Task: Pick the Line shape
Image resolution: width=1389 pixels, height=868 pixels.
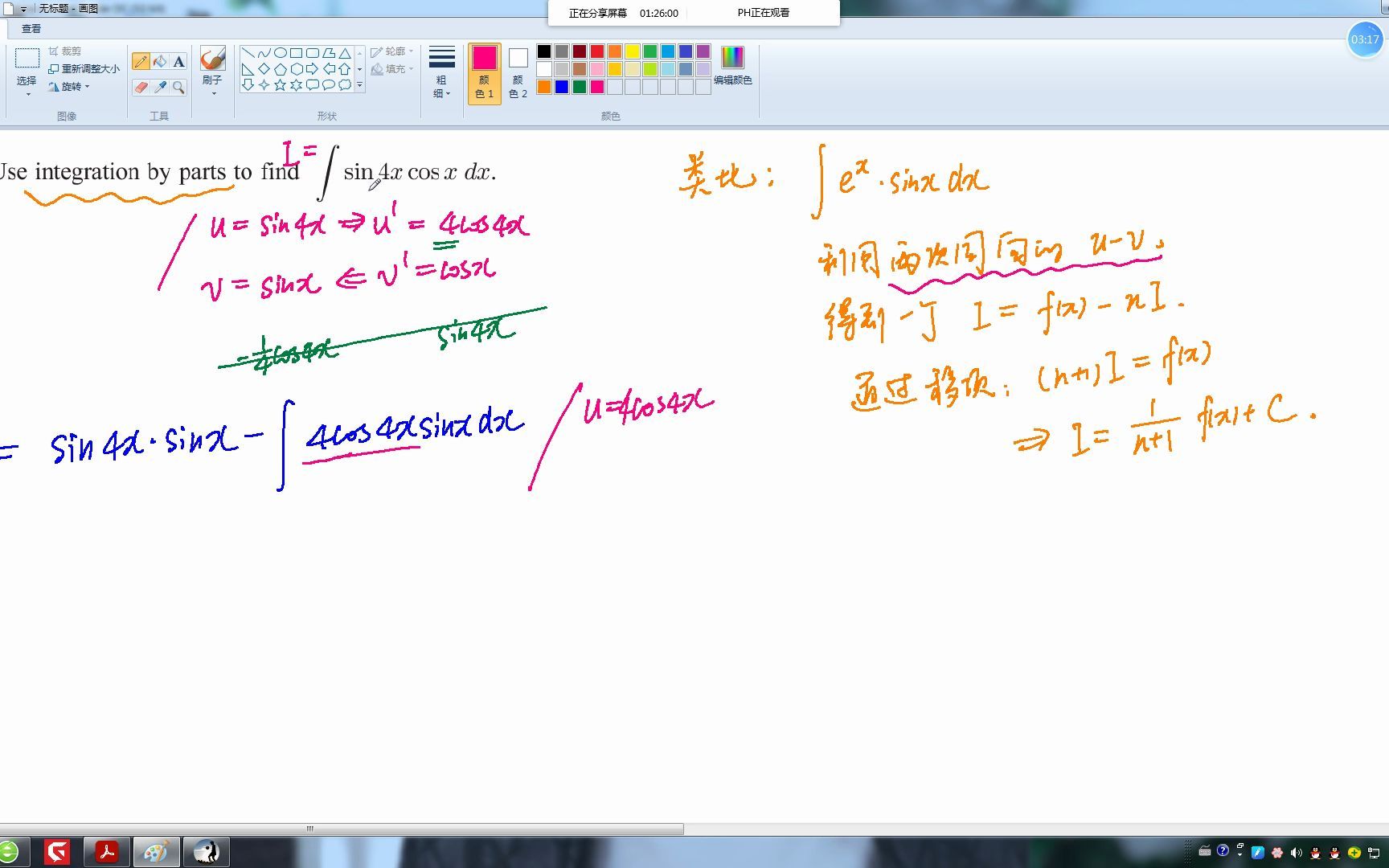Action: click(248, 53)
